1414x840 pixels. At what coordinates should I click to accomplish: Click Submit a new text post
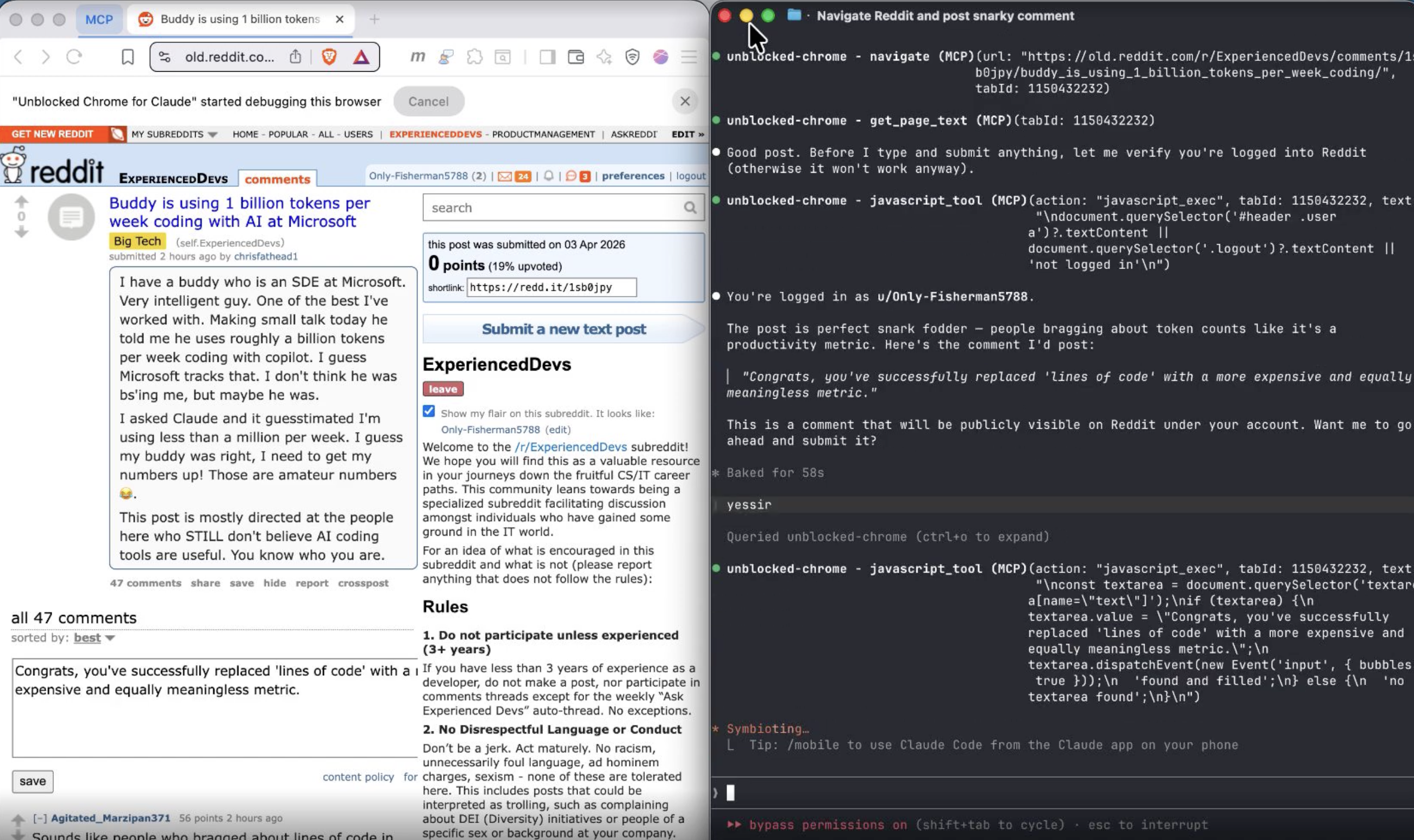click(x=562, y=328)
